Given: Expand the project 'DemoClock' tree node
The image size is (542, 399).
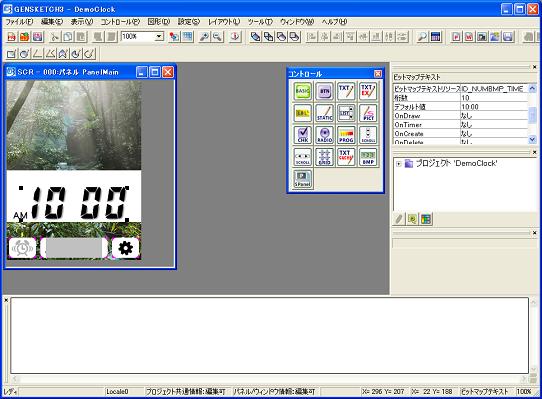Looking at the screenshot, I should [x=399, y=164].
